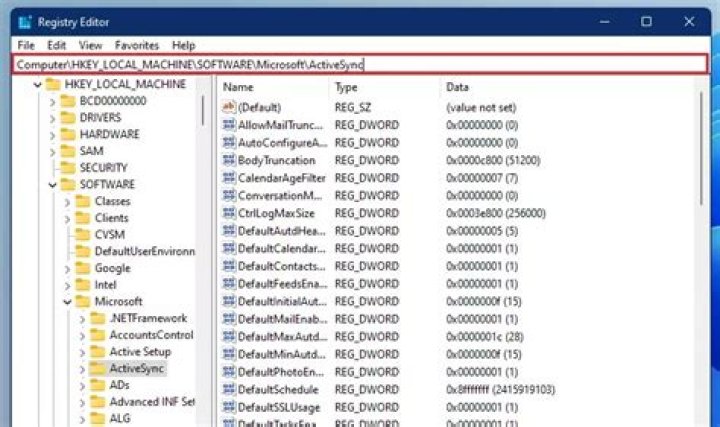This screenshot has width=720, height=427.
Task: Select the DefaultContacts value name
Action: (281, 266)
